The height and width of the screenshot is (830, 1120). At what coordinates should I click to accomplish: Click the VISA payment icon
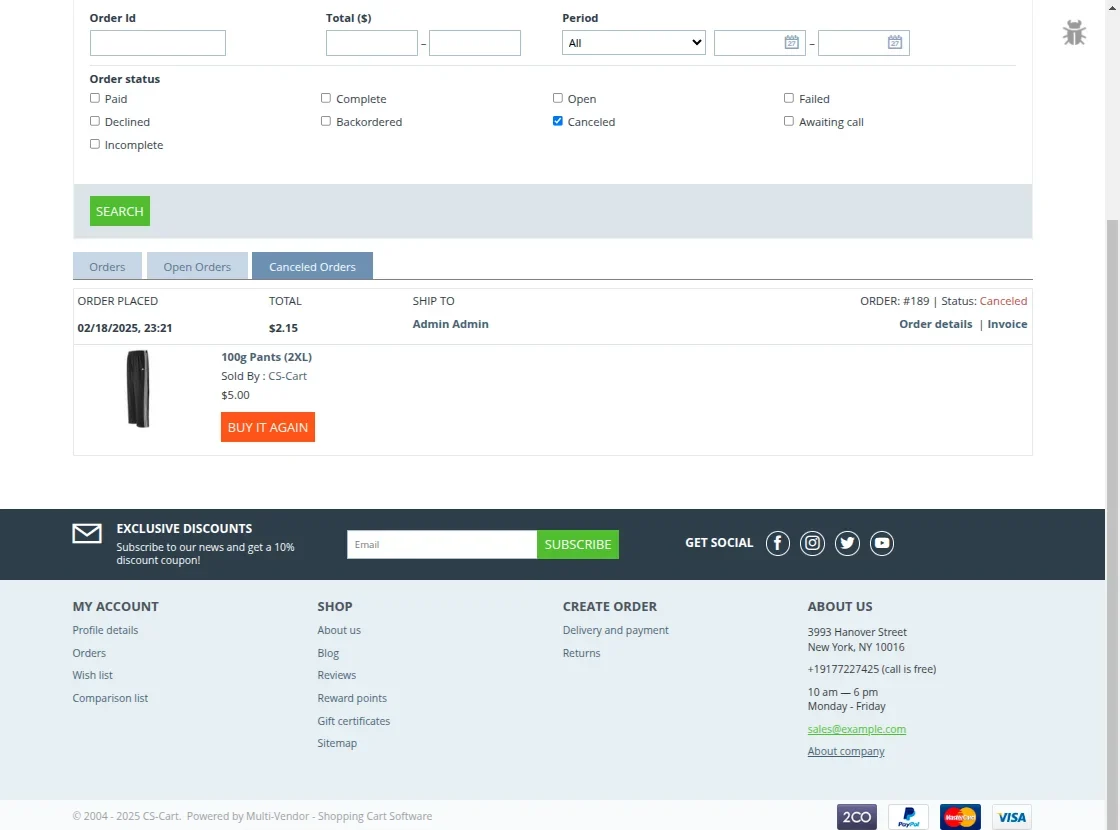(x=1011, y=816)
